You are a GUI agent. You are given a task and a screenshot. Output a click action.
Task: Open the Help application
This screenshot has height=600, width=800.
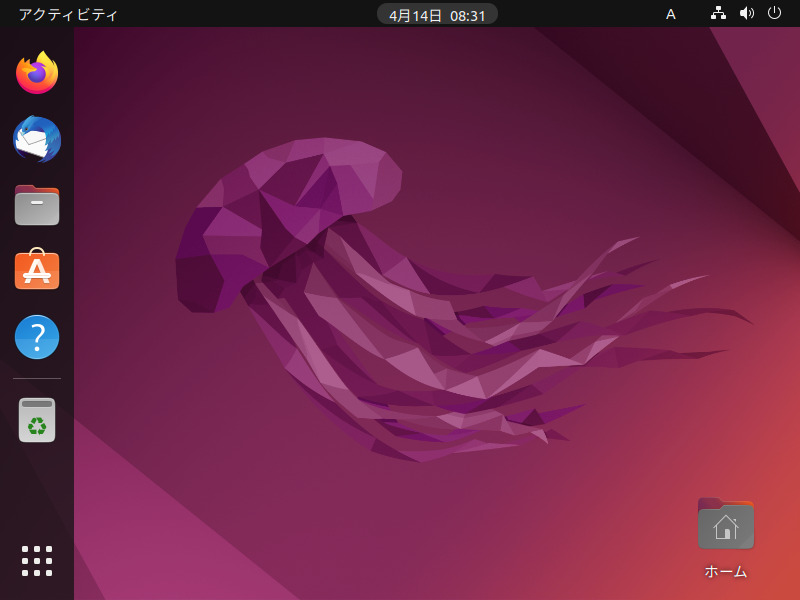point(37,337)
